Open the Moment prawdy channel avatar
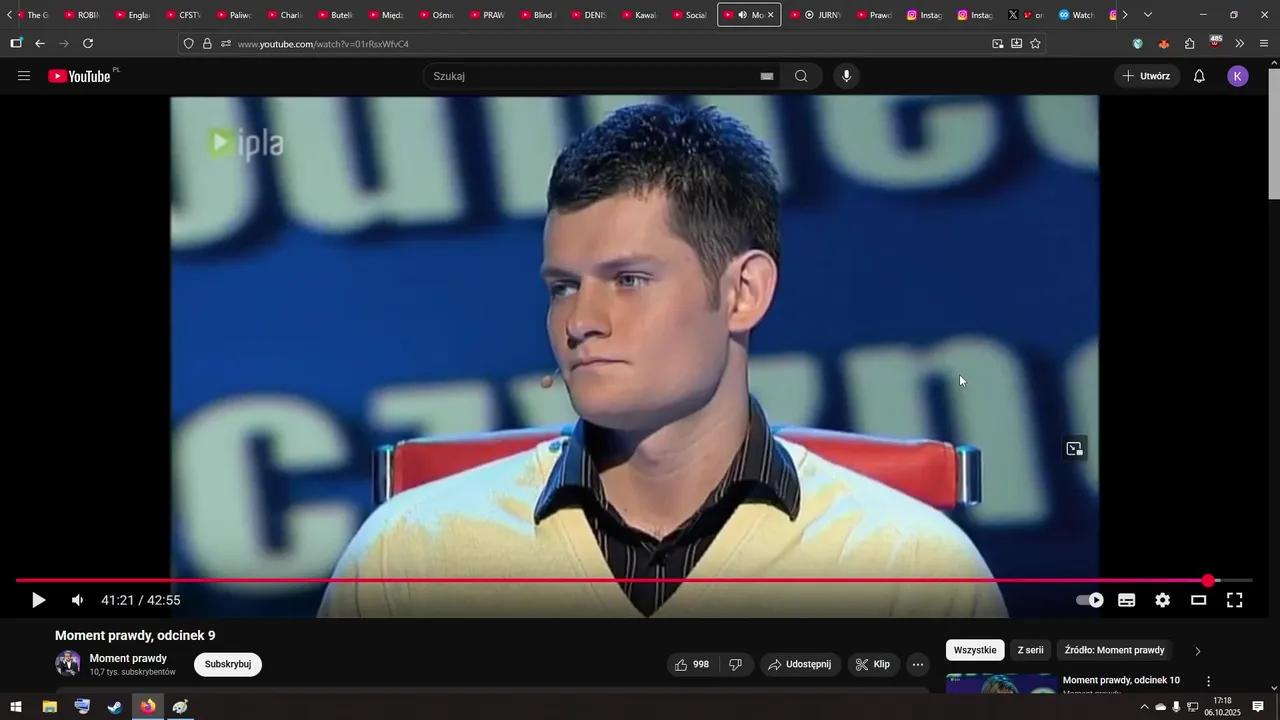The width and height of the screenshot is (1280, 720). point(68,663)
